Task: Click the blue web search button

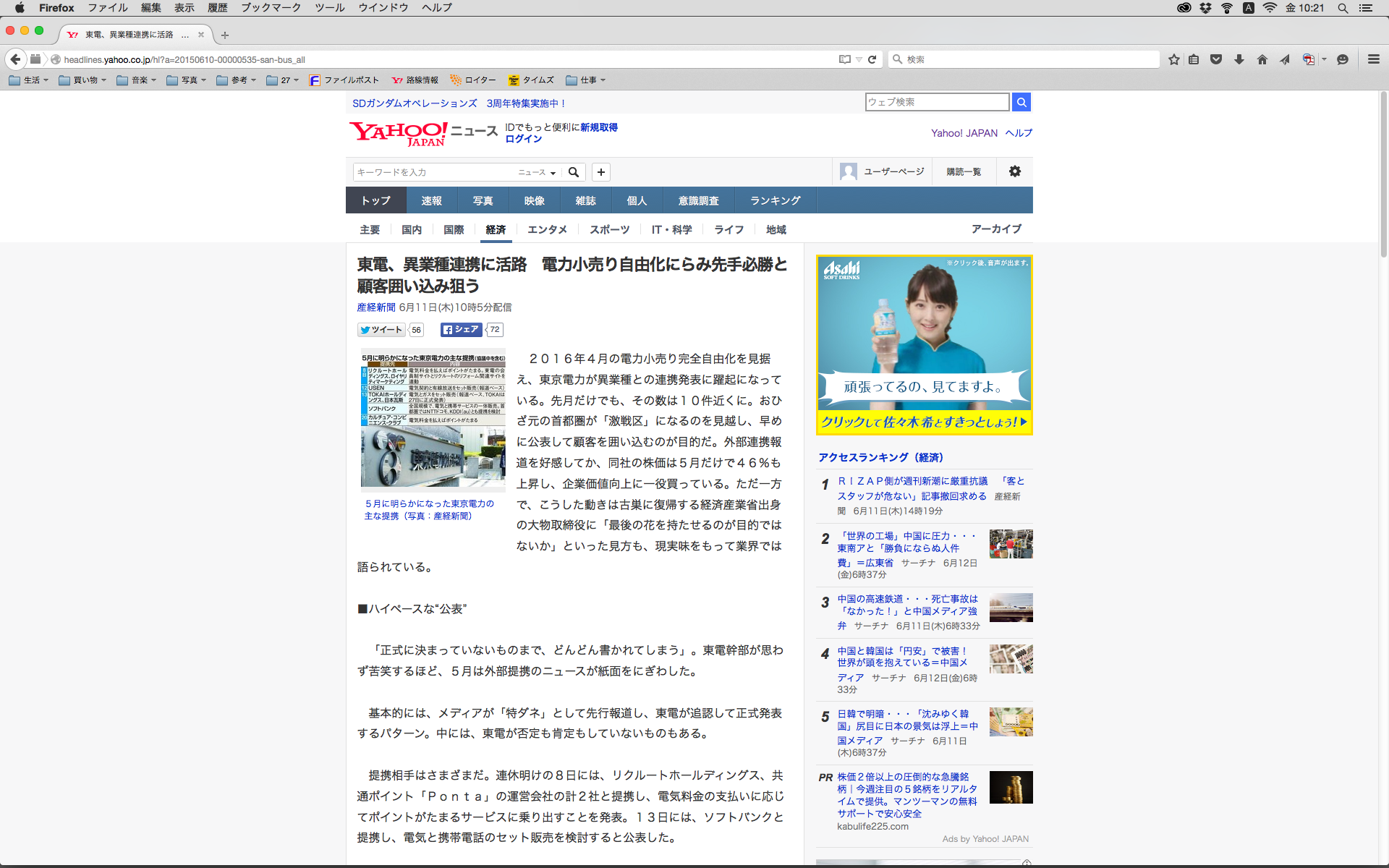Action: (x=1021, y=102)
